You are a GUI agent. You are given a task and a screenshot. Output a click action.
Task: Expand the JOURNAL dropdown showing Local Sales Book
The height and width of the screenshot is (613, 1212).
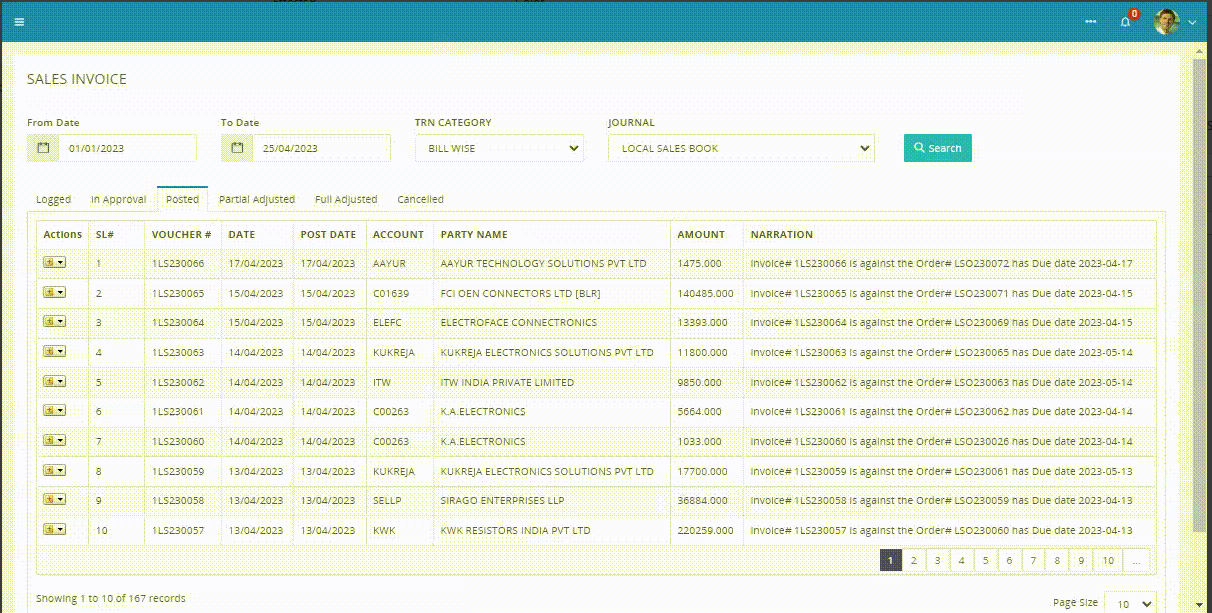pos(741,148)
